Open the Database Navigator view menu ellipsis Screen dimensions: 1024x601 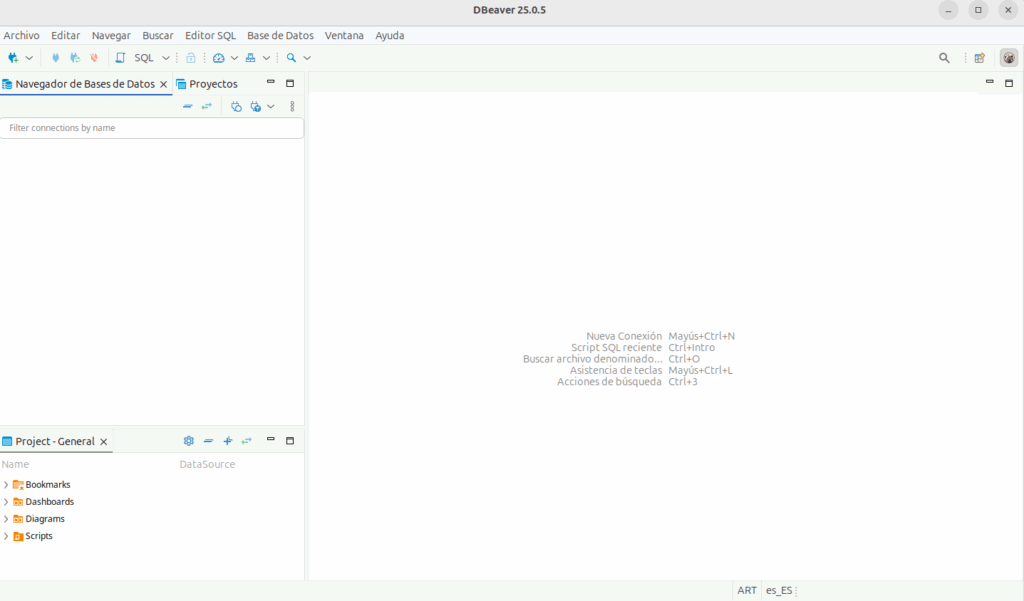pos(291,106)
